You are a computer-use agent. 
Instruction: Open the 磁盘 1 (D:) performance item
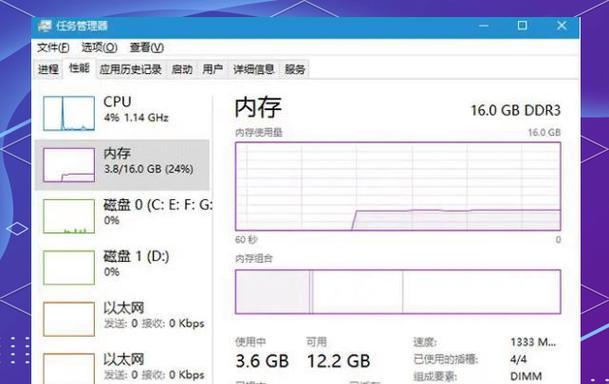tap(123, 268)
